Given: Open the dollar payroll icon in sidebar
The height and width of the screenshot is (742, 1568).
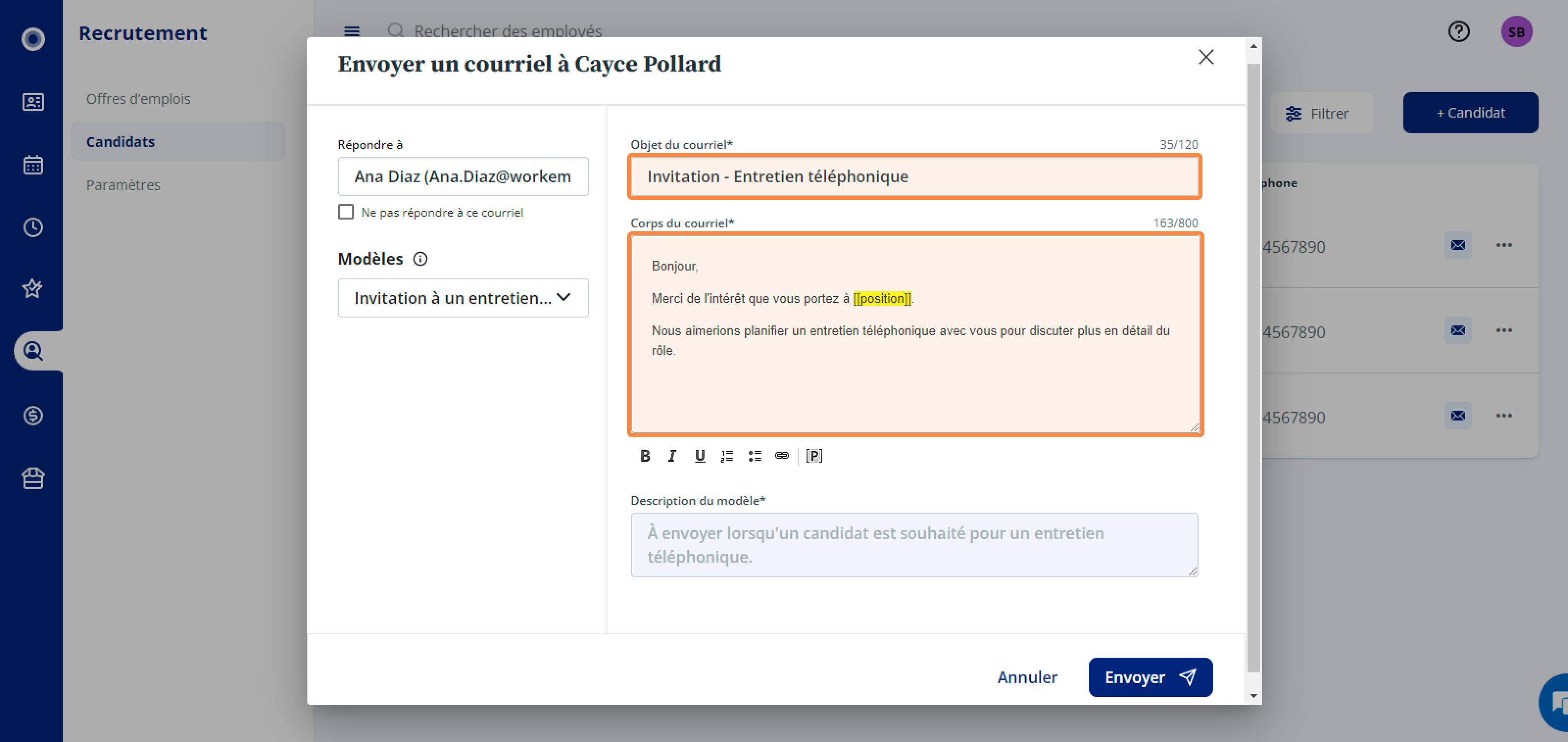Looking at the screenshot, I should pos(33,415).
